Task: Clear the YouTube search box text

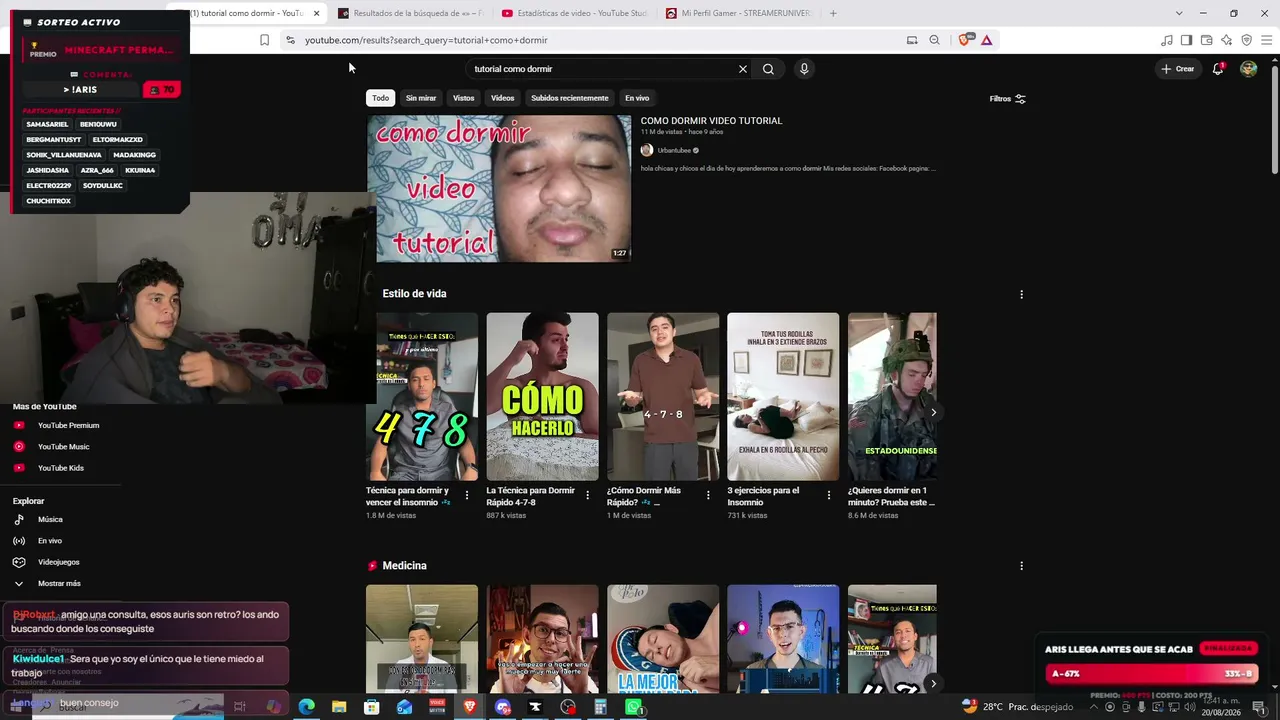Action: 742,69
